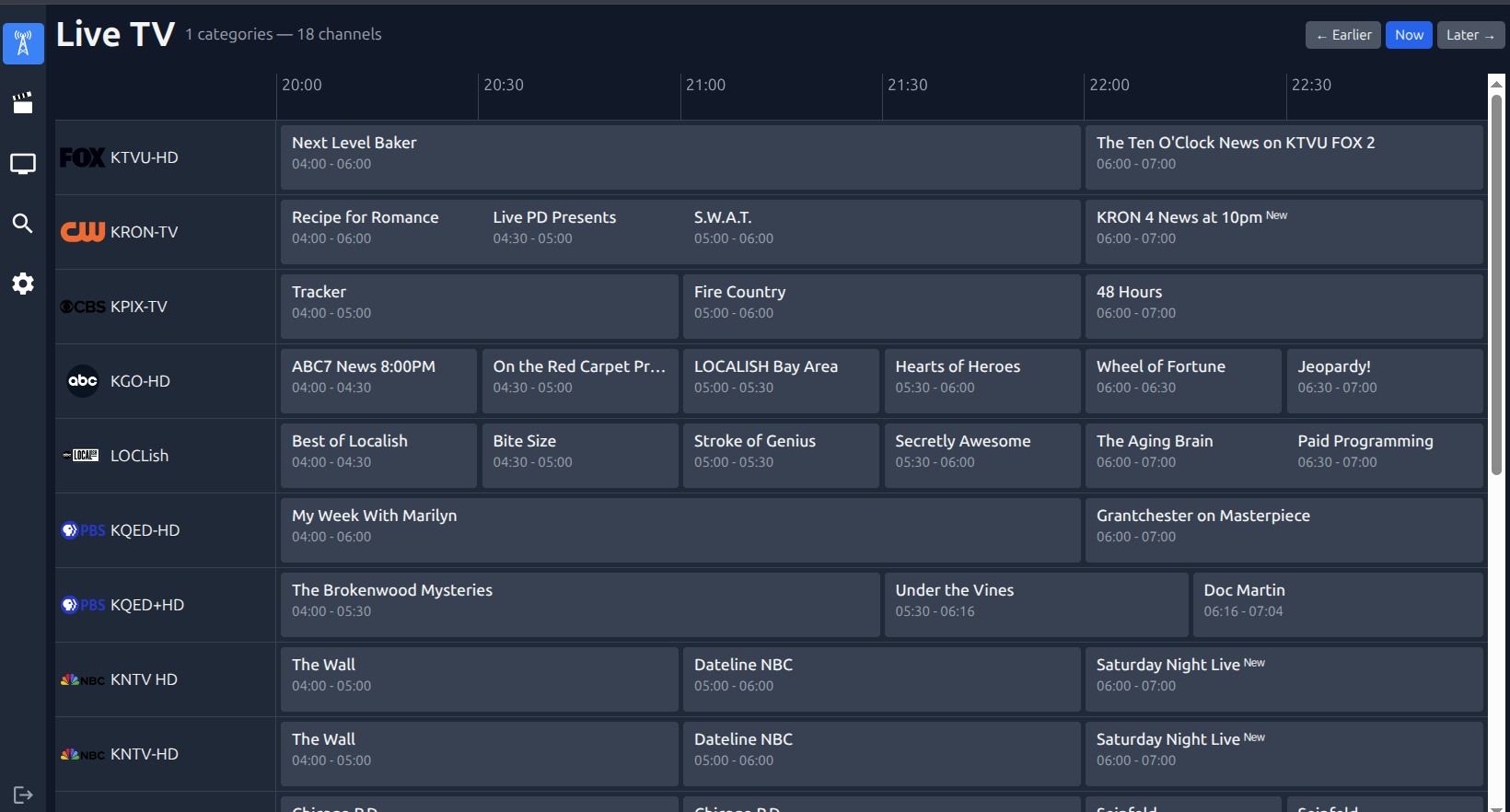The height and width of the screenshot is (812, 1510).
Task: Open The Ten O'Clock News on KTVU
Action: (x=1284, y=157)
